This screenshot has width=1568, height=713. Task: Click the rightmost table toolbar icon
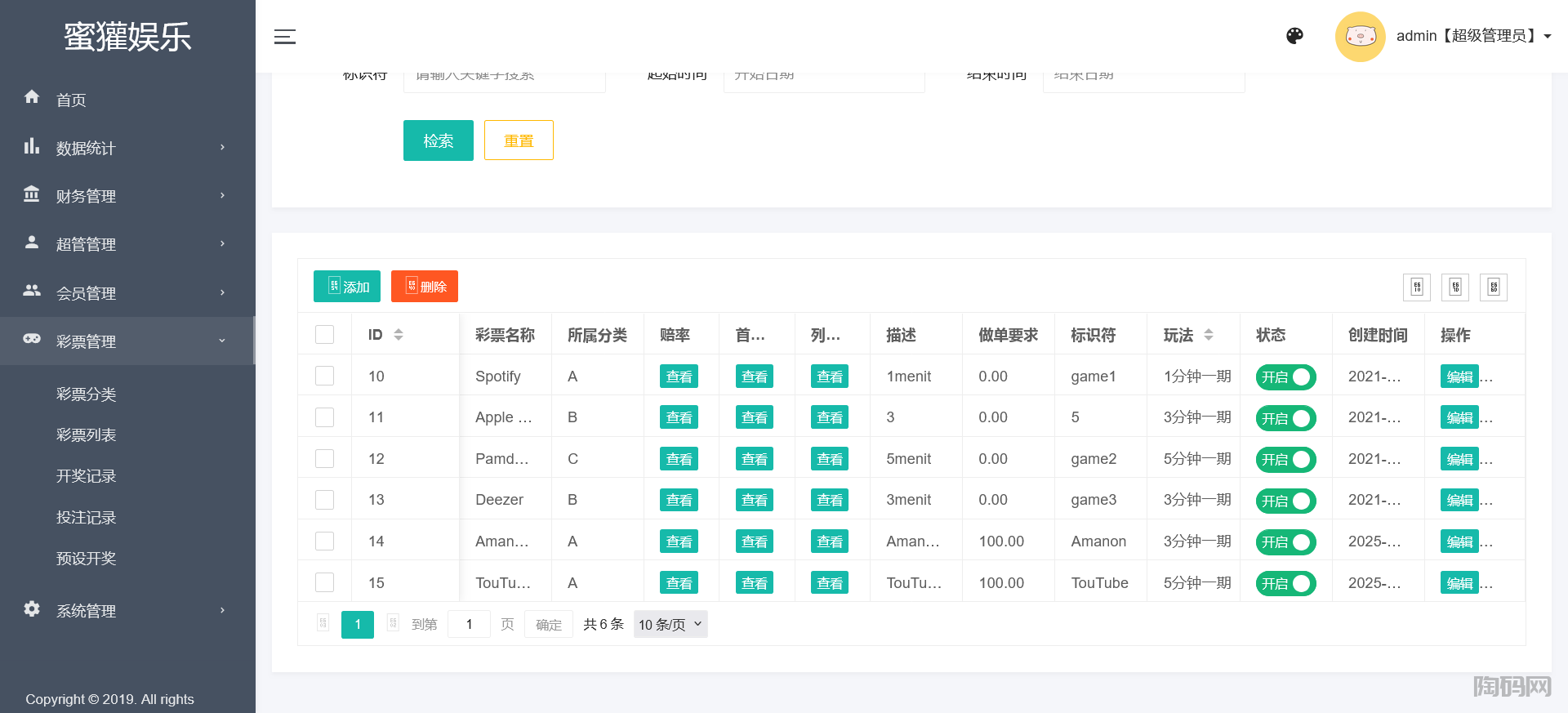tap(1493, 287)
